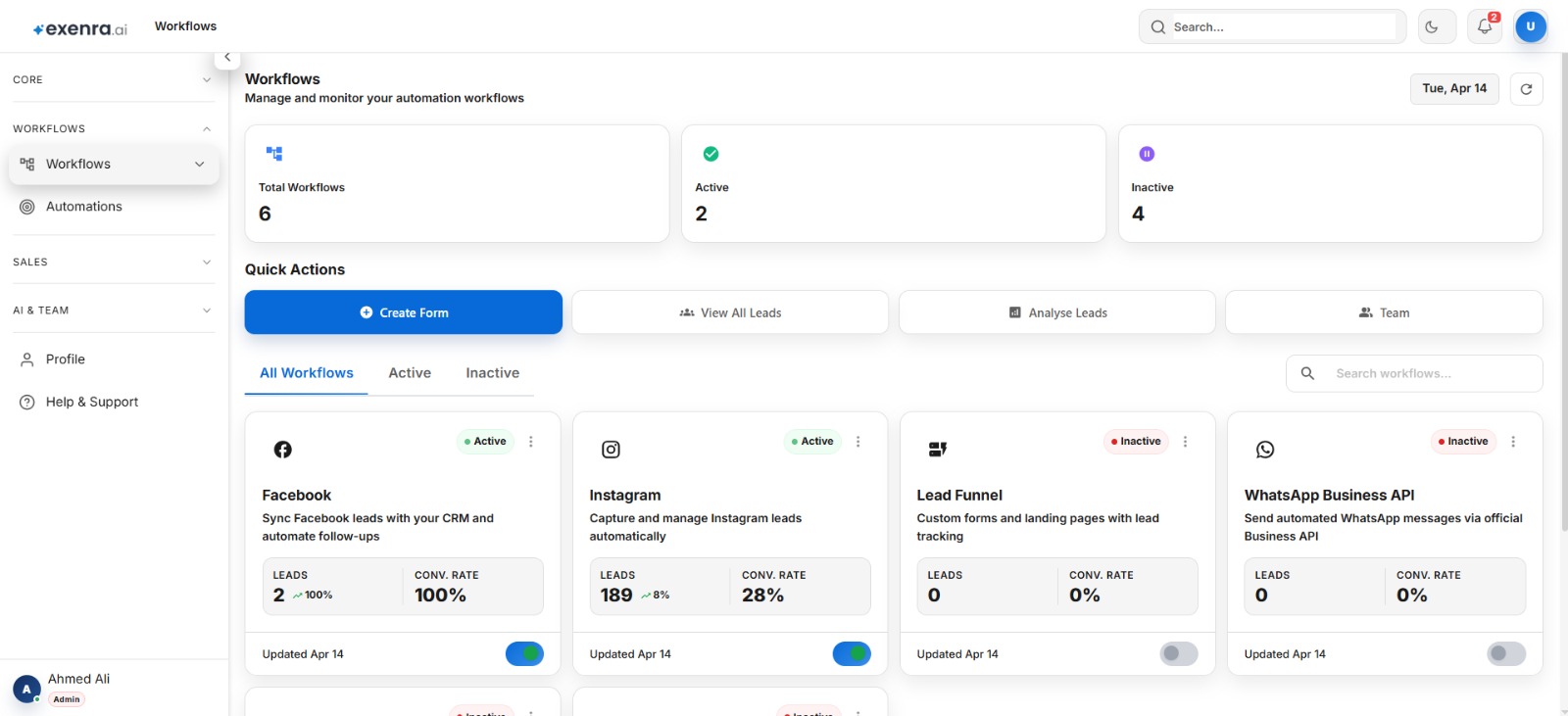Open user avatar menu in header
Image resolution: width=1568 pixels, height=716 pixels.
point(1531,27)
